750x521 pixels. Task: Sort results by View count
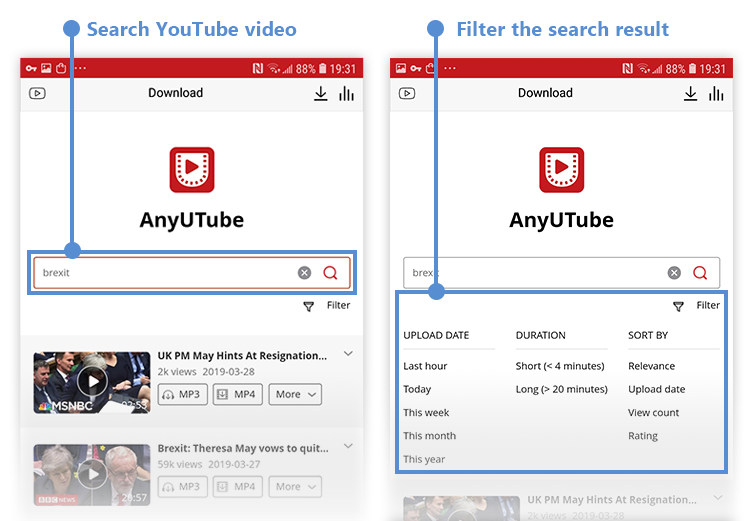click(653, 412)
